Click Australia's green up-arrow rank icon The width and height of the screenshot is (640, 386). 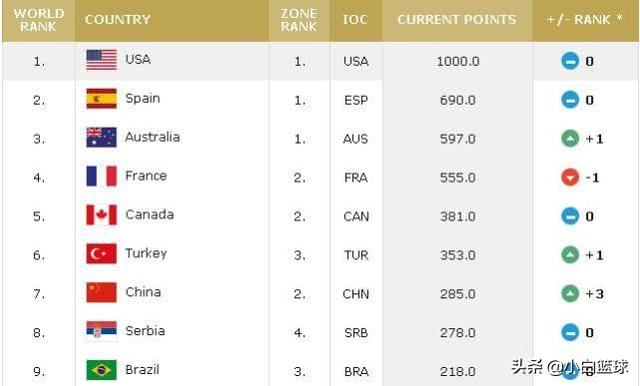coord(570,139)
